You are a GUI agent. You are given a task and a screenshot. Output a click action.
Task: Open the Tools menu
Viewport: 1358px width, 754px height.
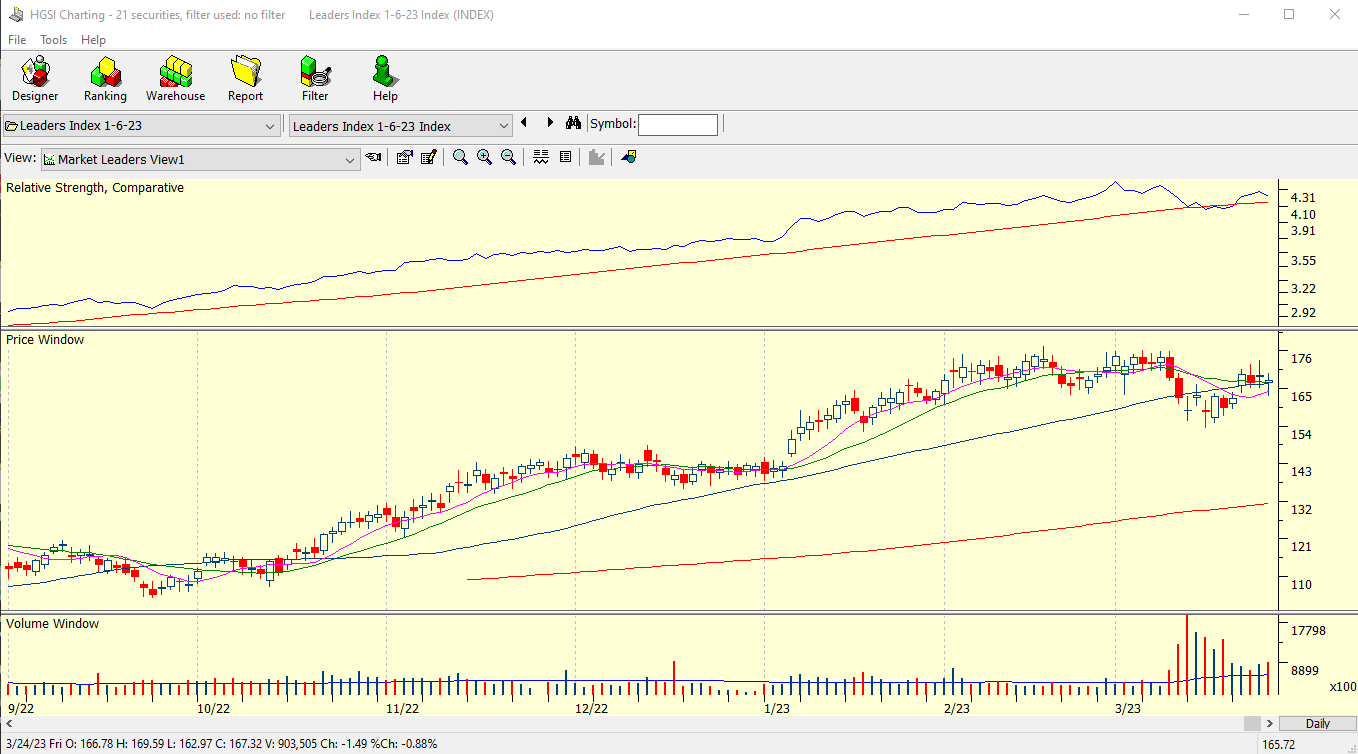54,40
